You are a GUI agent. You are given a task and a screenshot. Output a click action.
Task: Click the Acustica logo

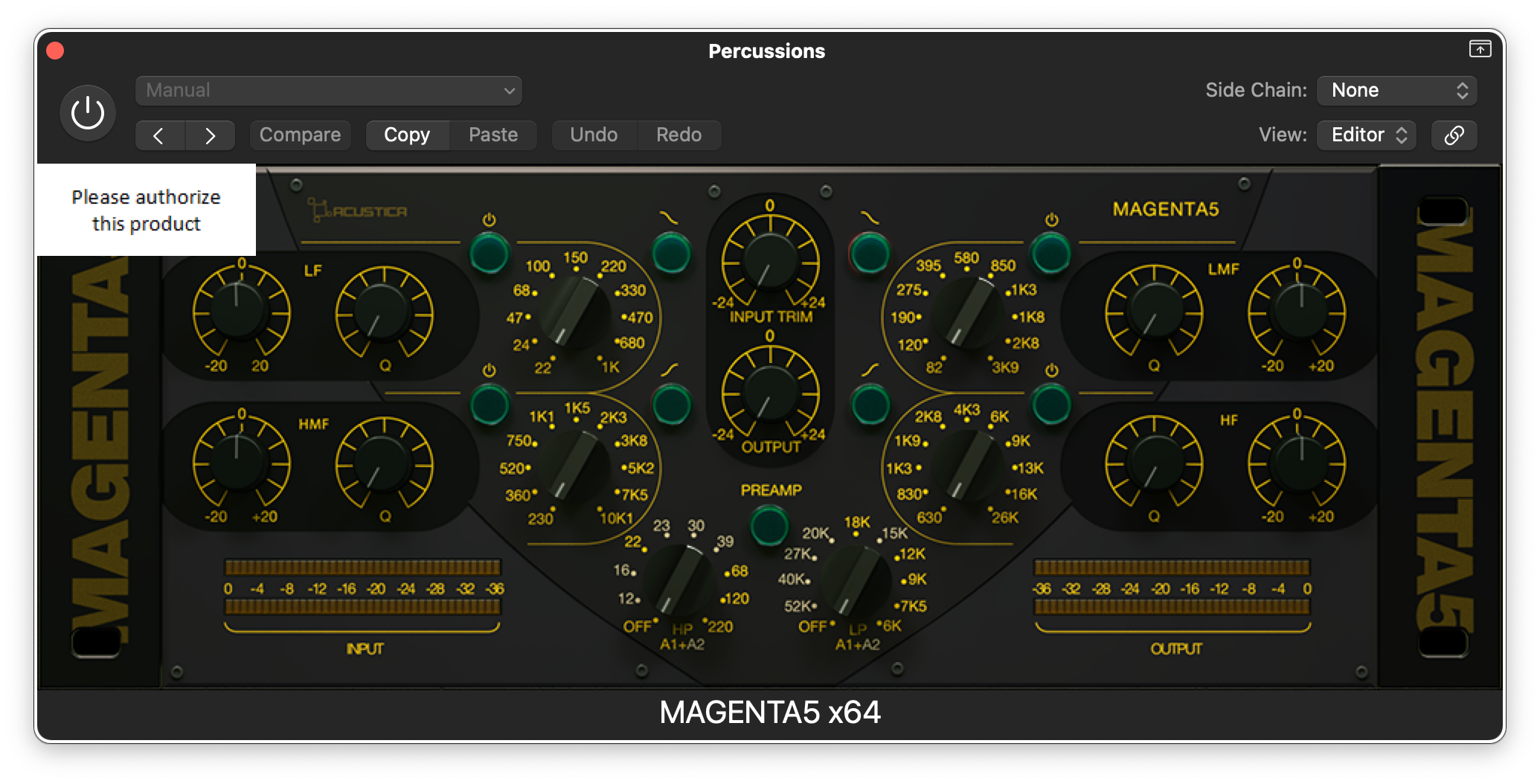click(x=358, y=211)
